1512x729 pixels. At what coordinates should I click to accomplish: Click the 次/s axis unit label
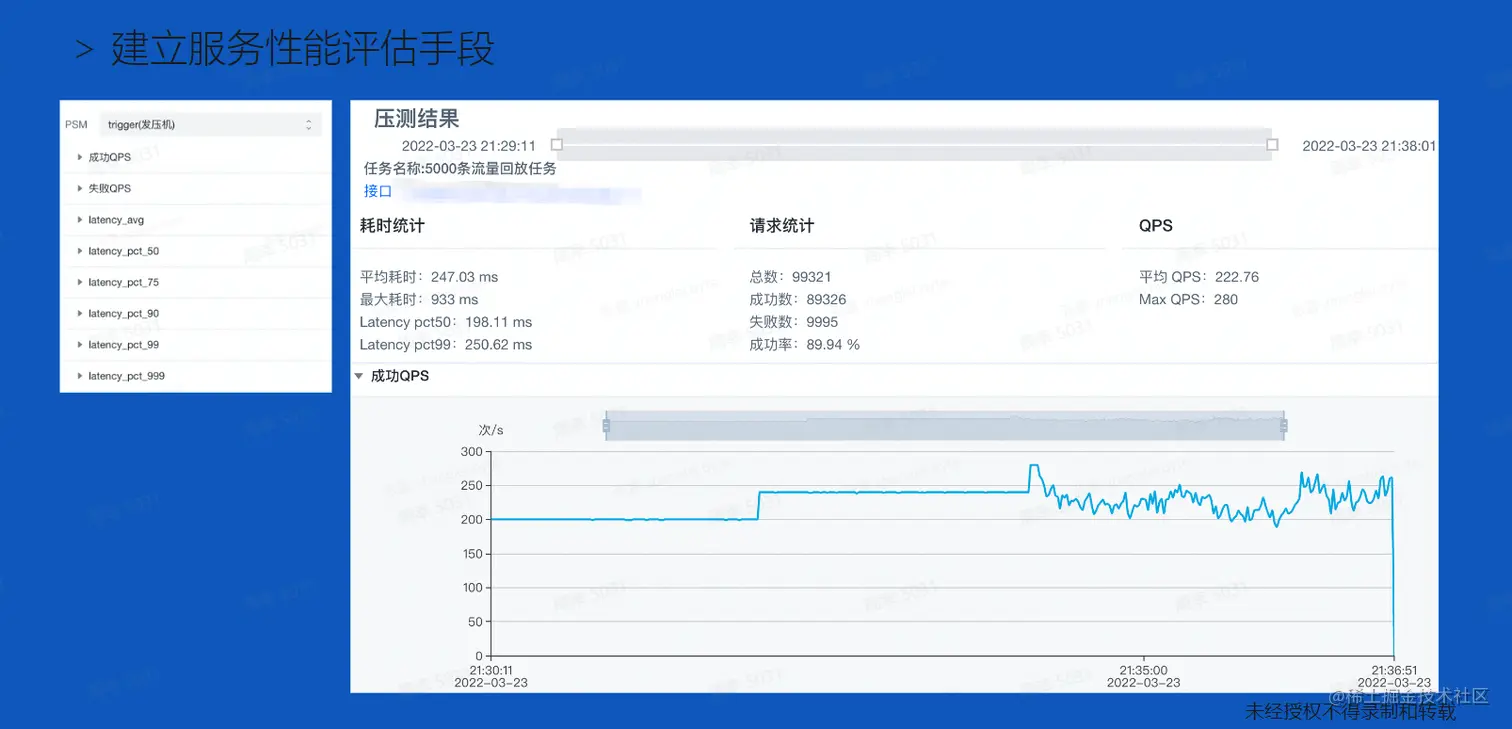tap(491, 430)
